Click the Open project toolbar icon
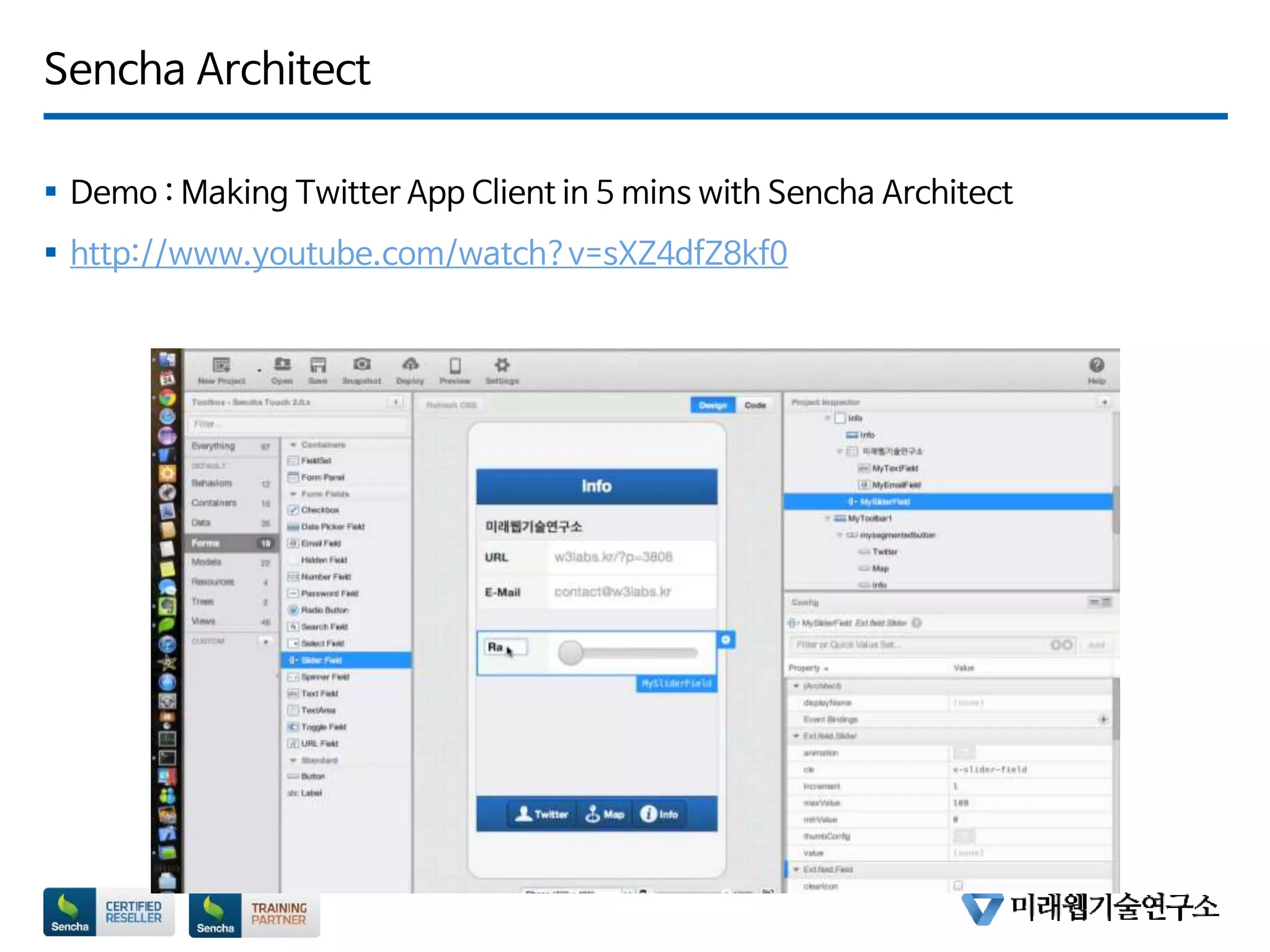The width and height of the screenshot is (1270, 952). (x=282, y=364)
